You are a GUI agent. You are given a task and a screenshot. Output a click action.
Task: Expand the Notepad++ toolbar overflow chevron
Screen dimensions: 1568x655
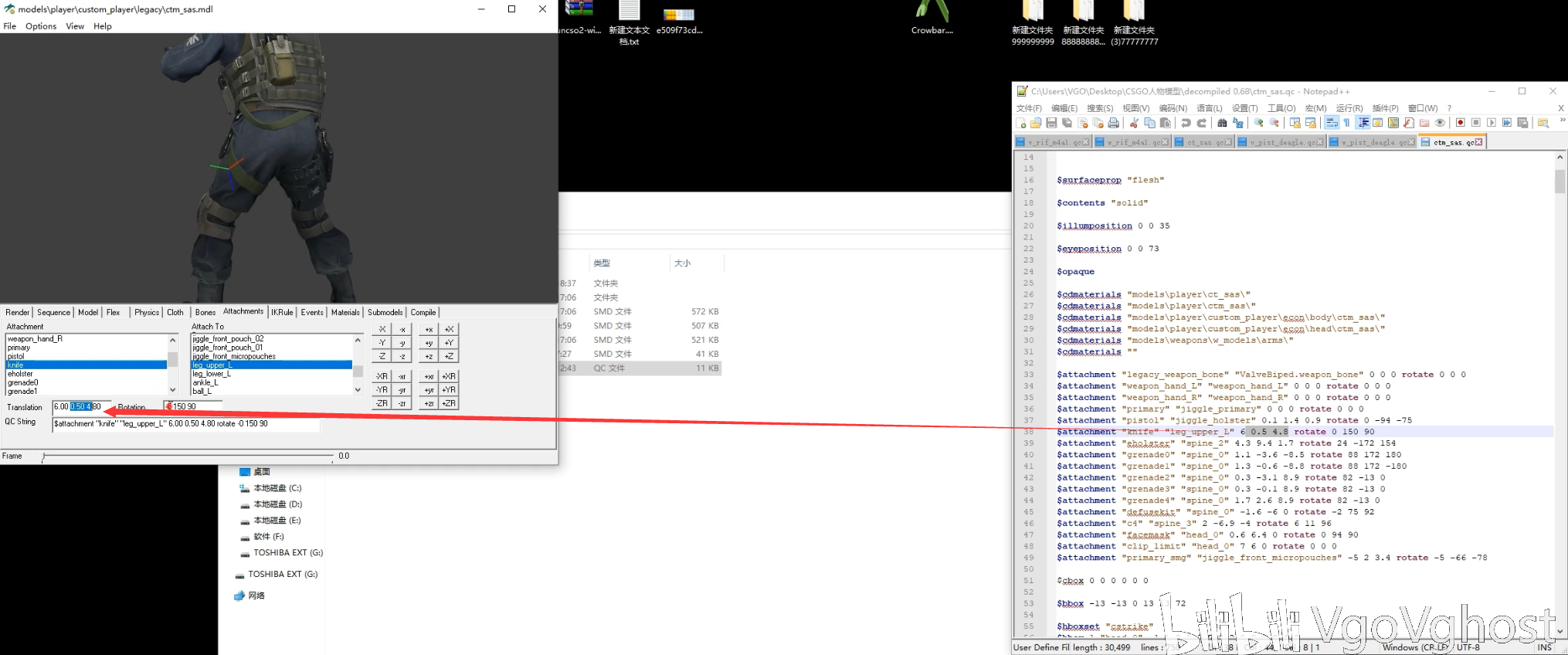tap(1562, 120)
